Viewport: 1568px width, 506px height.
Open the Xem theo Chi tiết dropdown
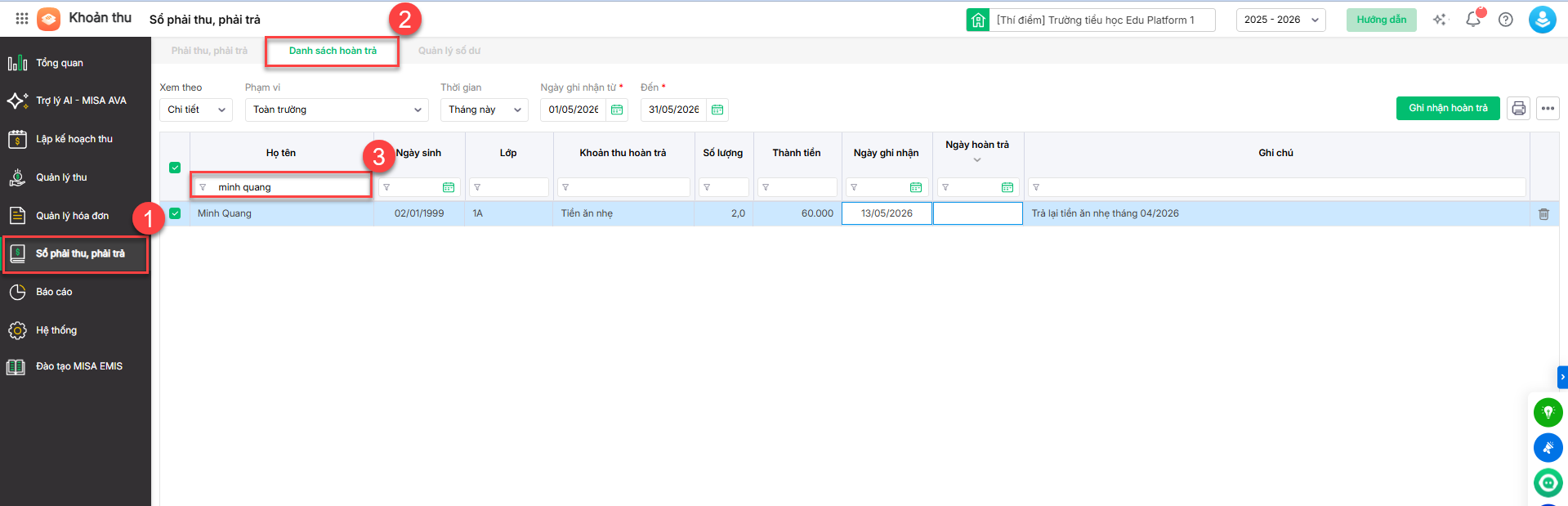[196, 110]
